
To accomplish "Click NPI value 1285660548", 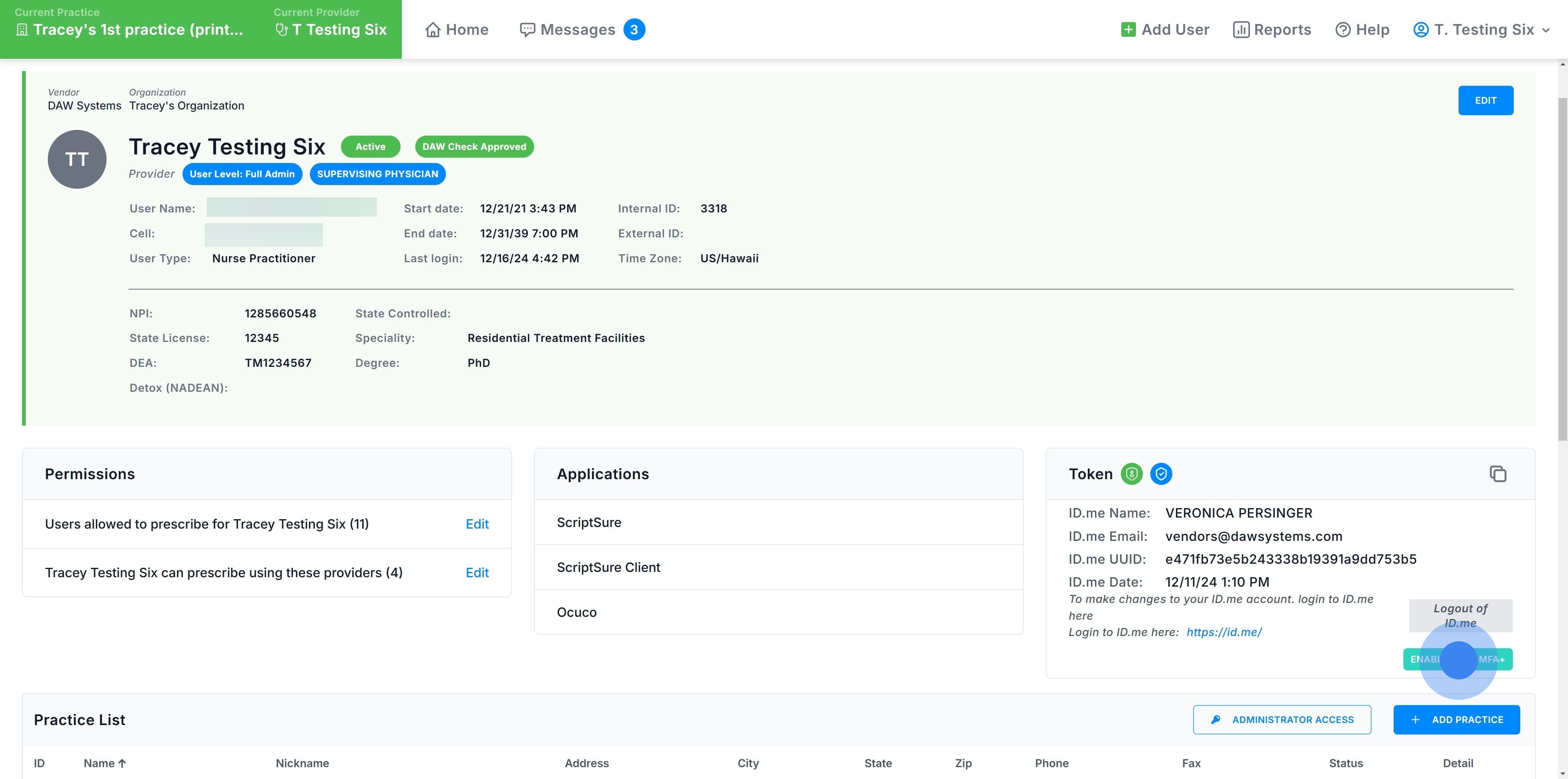I will coord(280,314).
